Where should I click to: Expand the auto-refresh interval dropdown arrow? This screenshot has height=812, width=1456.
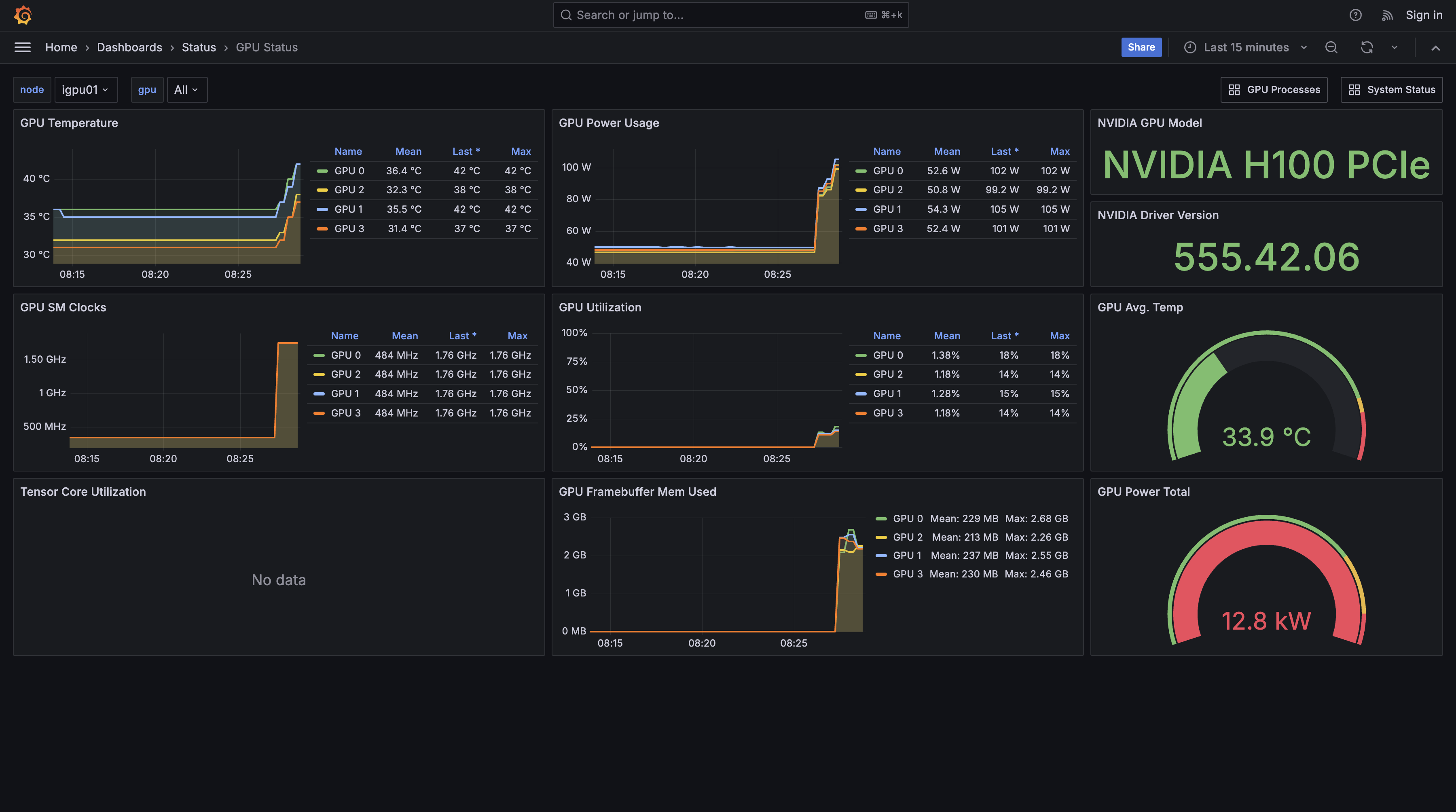tap(1395, 47)
